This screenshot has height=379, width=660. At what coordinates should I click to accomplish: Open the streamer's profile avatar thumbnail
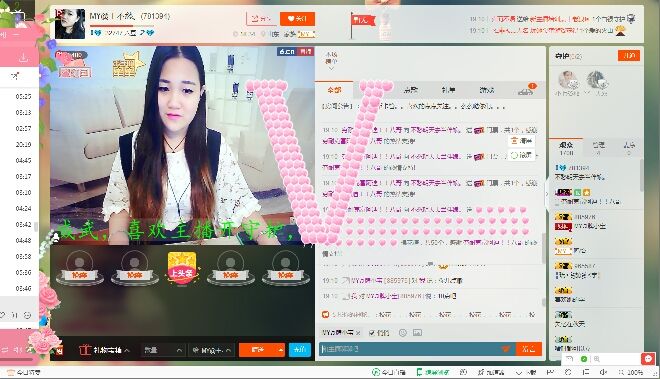coord(70,24)
